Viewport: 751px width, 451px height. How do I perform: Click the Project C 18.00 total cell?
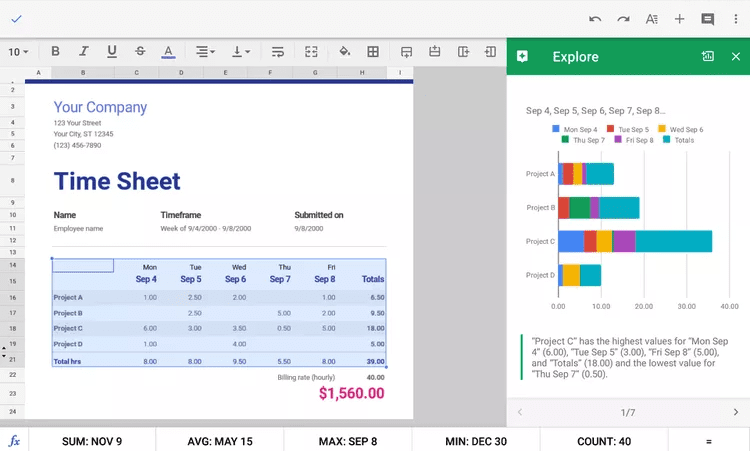(376, 328)
